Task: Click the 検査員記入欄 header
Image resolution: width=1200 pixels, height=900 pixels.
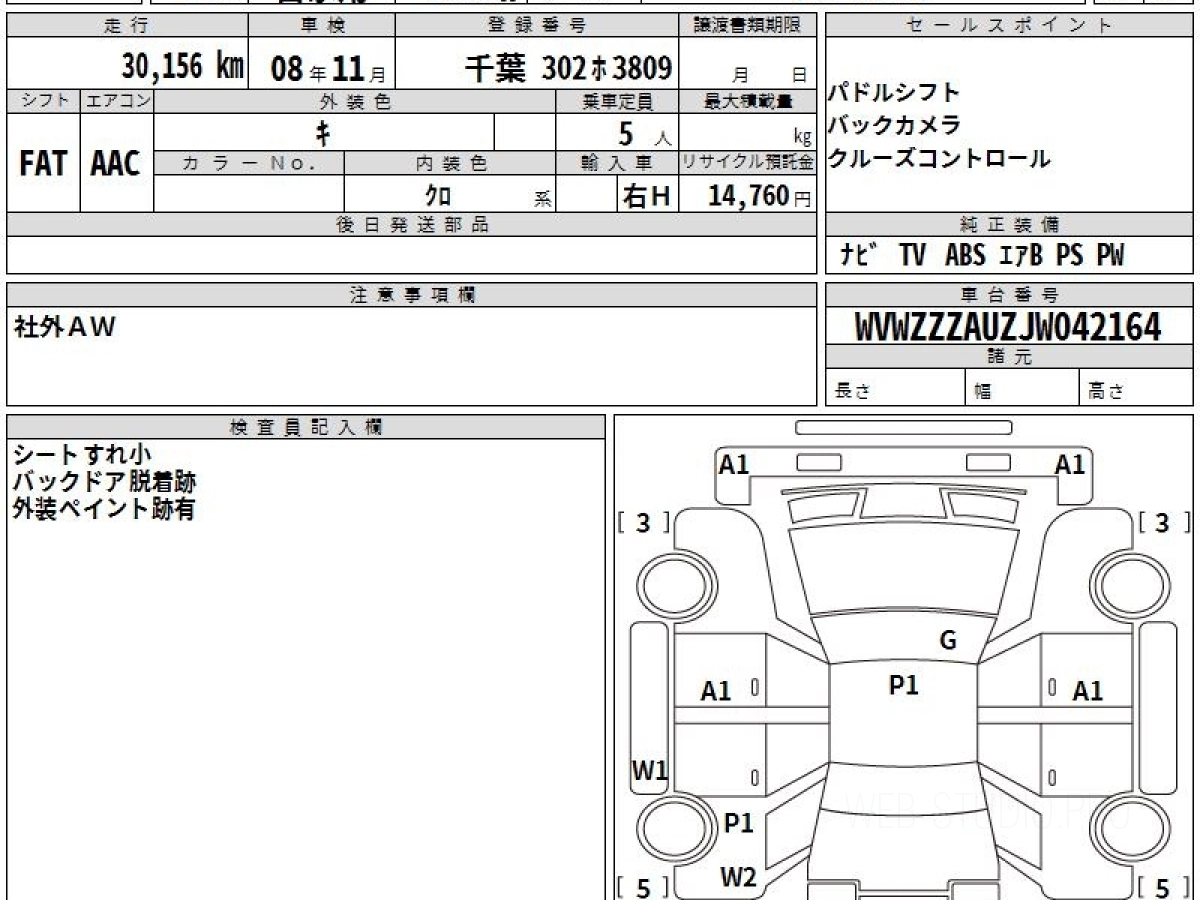Action: point(306,427)
